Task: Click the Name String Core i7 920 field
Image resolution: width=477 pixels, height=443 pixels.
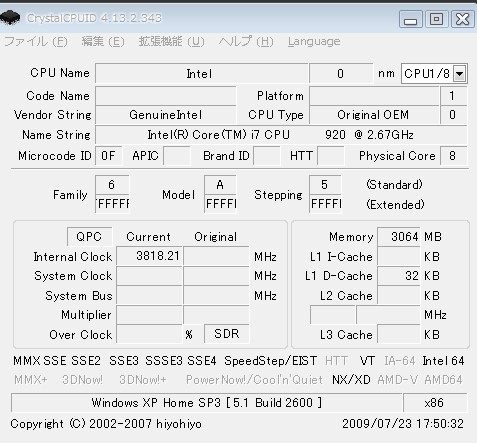Action: [281, 135]
